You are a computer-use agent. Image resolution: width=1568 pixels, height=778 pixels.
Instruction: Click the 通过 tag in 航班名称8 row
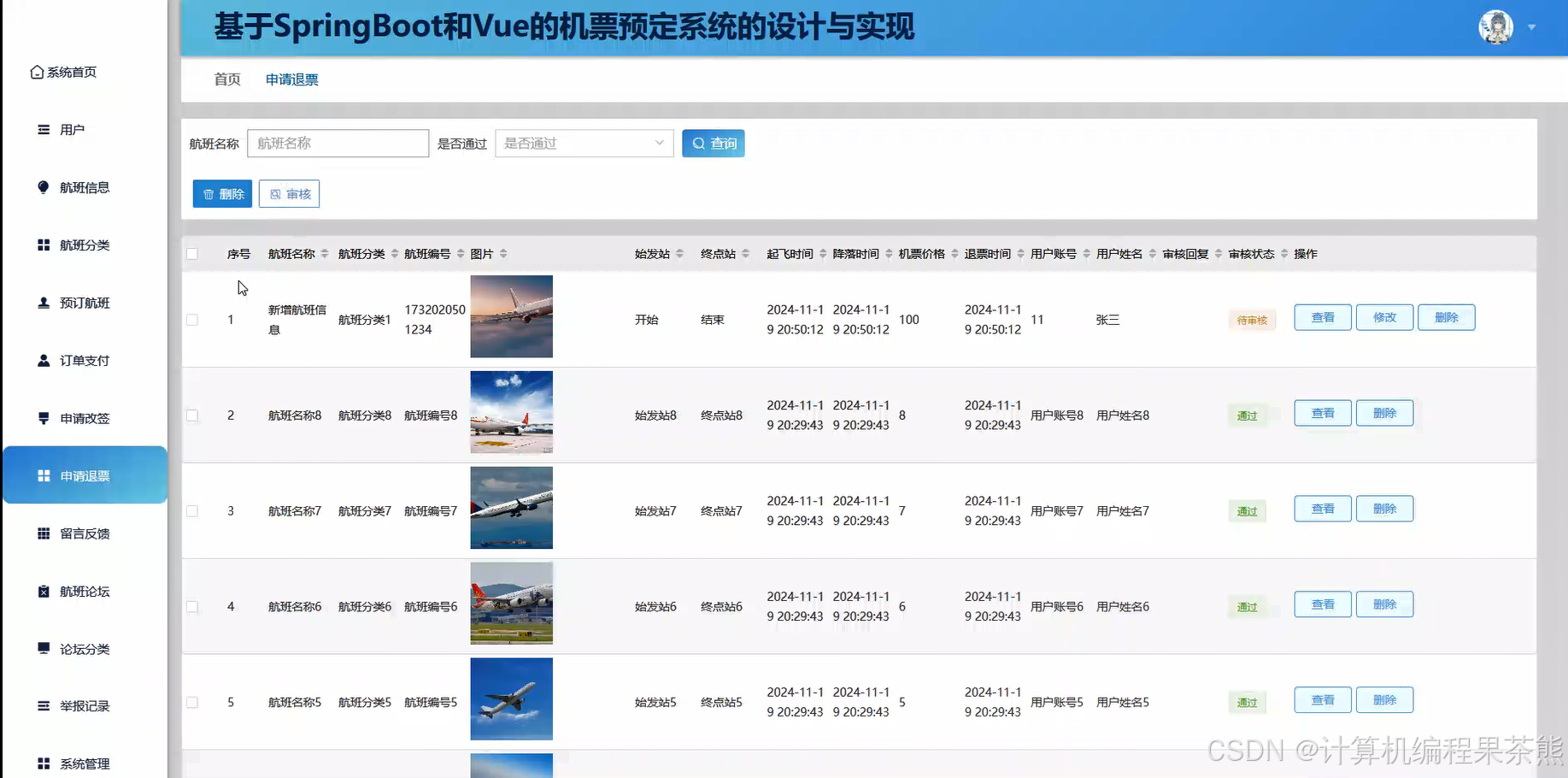(1248, 416)
